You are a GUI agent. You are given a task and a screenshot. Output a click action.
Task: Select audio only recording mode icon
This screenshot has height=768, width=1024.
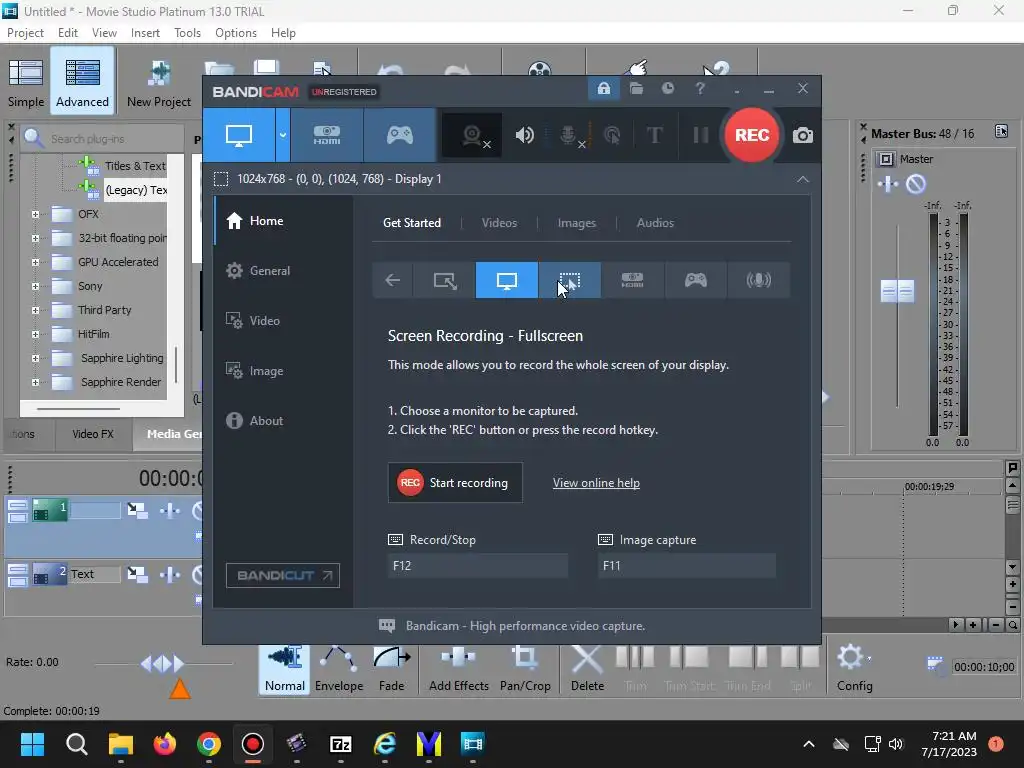click(758, 280)
